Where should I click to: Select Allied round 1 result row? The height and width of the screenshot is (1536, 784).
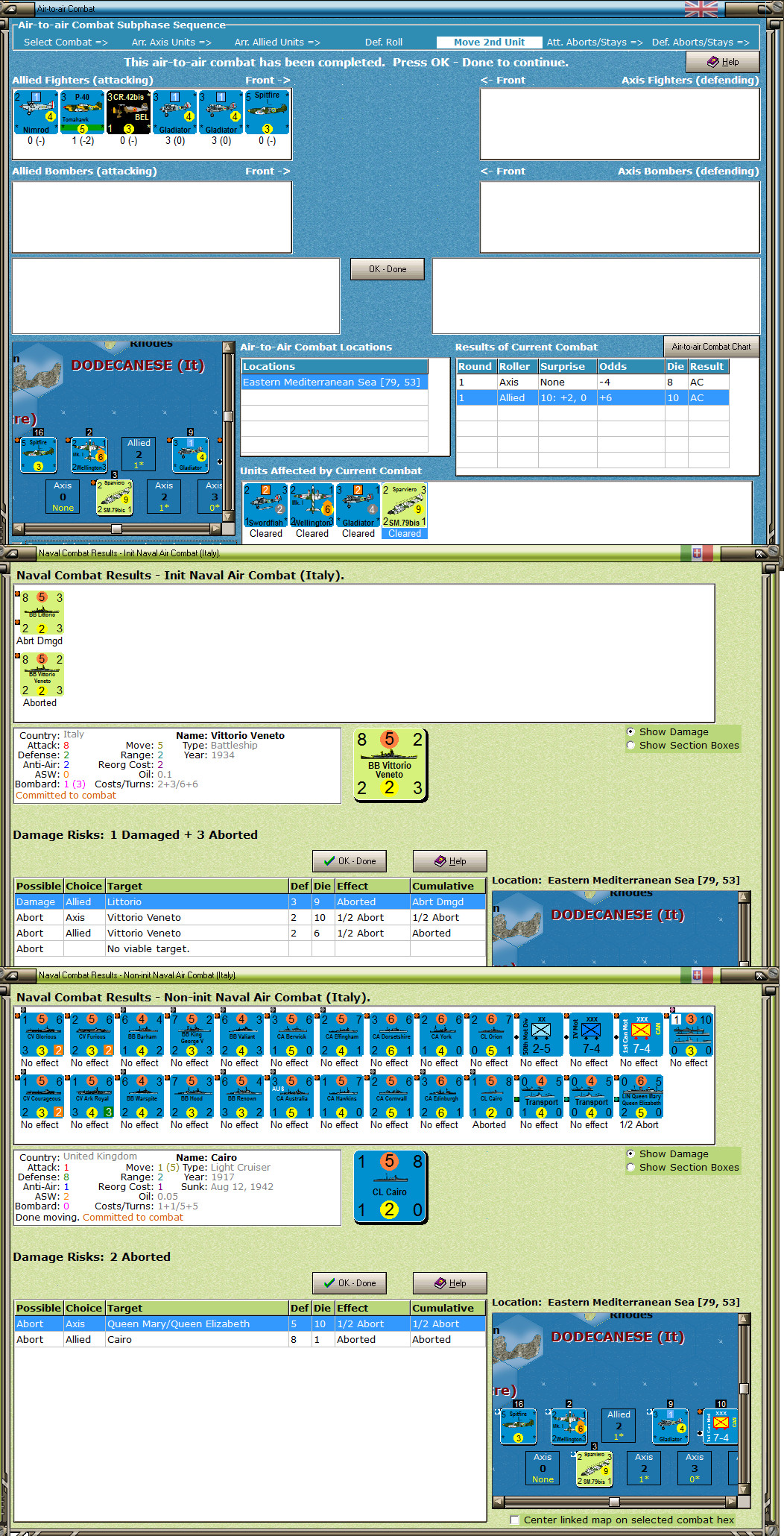[x=592, y=398]
